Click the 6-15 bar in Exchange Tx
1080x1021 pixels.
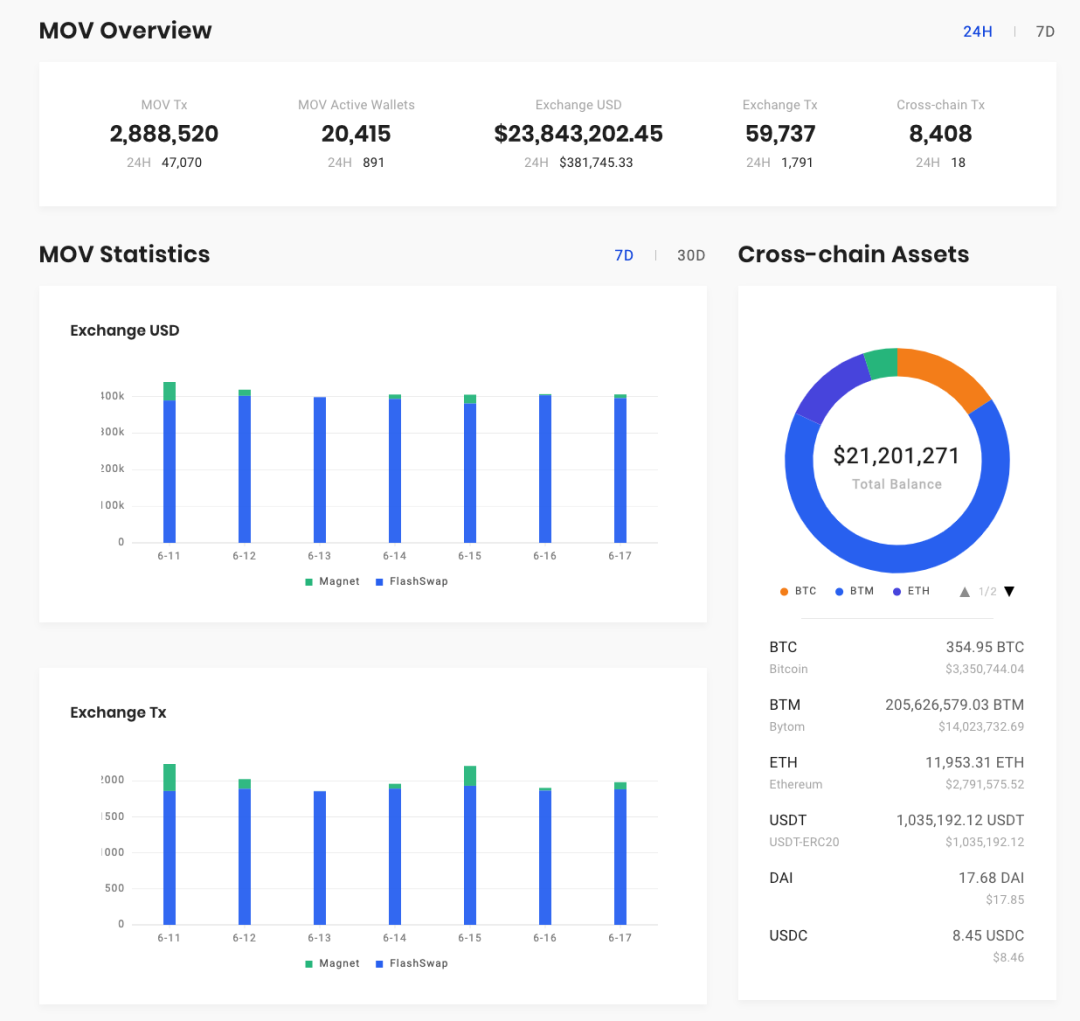[x=470, y=845]
